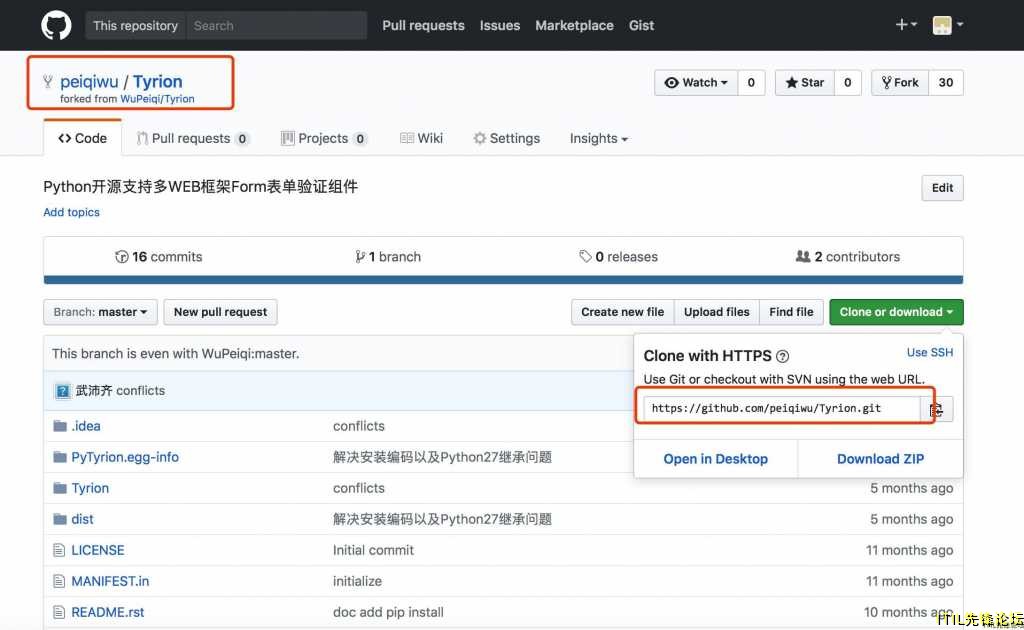Open Gist in top navigation
The height and width of the screenshot is (630, 1024).
click(x=641, y=25)
